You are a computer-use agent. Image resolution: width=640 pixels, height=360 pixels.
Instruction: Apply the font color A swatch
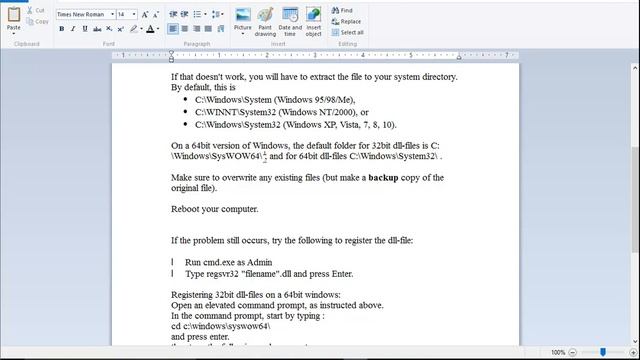coord(150,29)
